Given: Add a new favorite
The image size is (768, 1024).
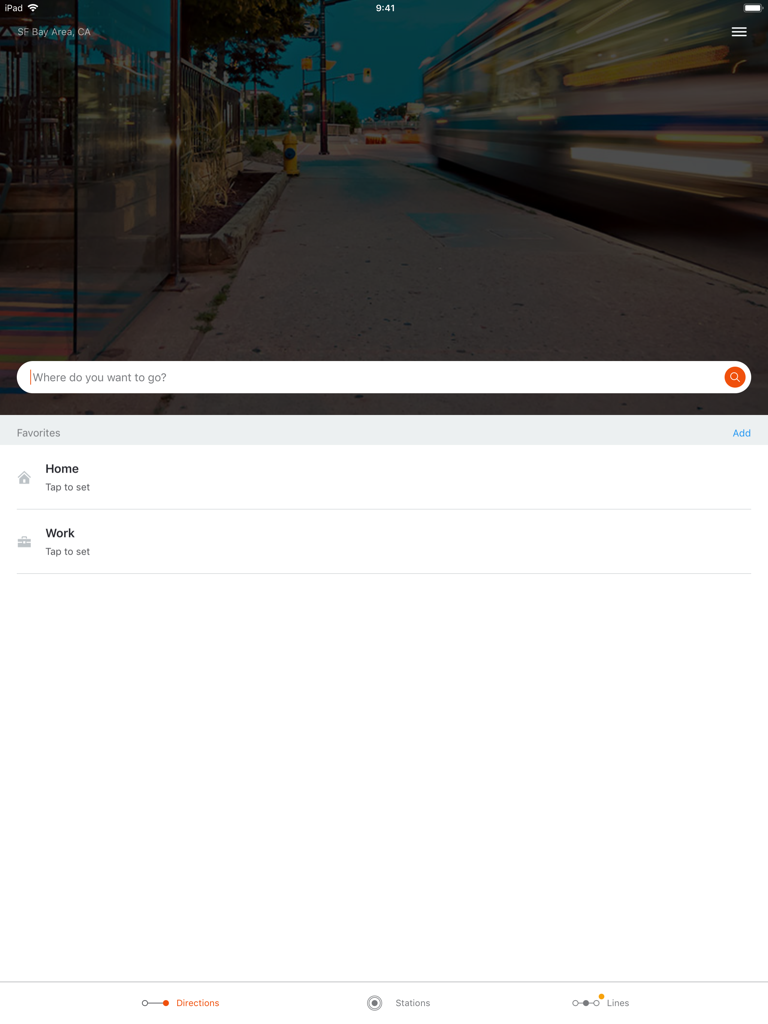Looking at the screenshot, I should [x=741, y=433].
